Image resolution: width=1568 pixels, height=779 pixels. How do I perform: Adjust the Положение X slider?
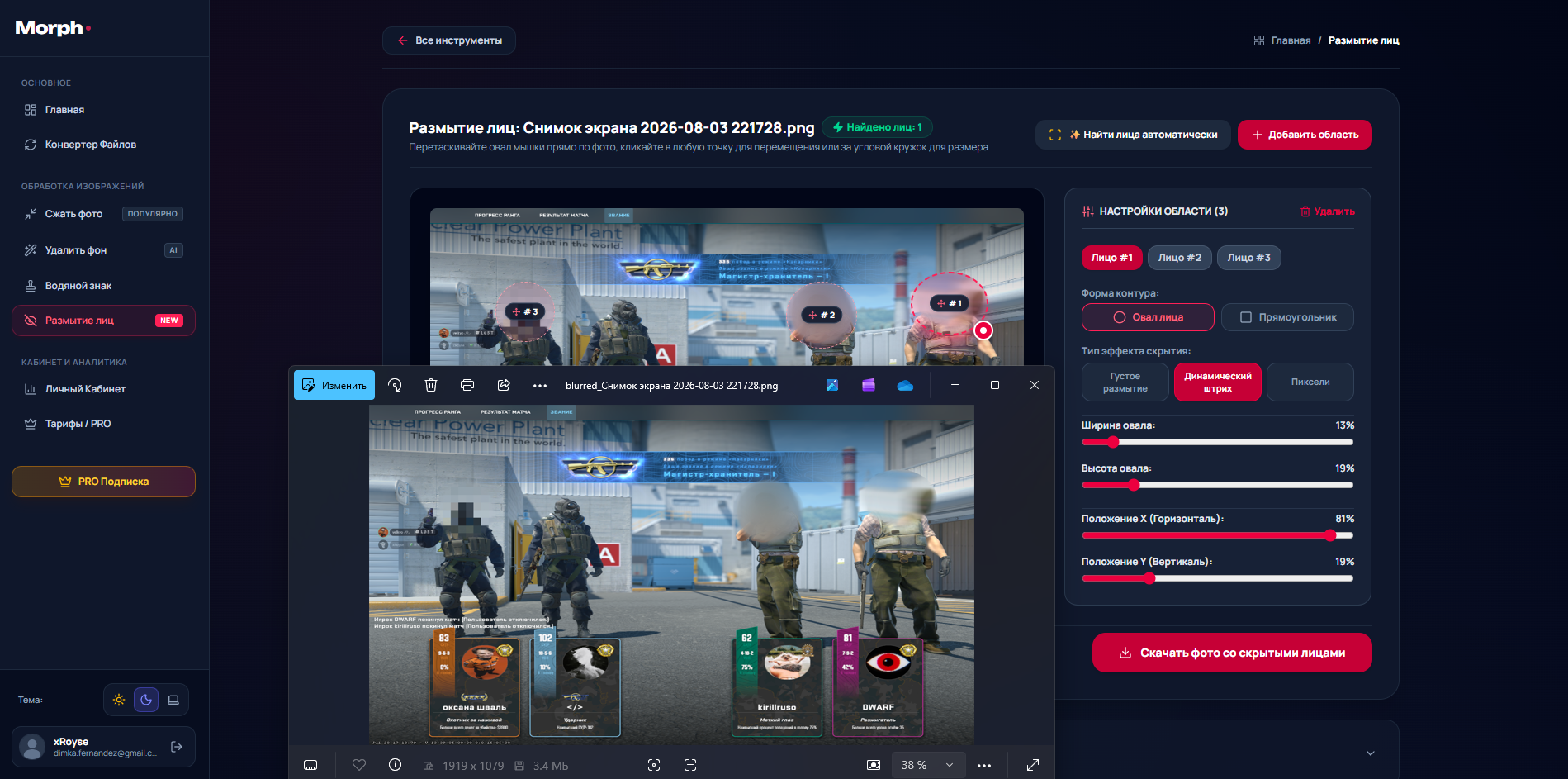(1218, 535)
